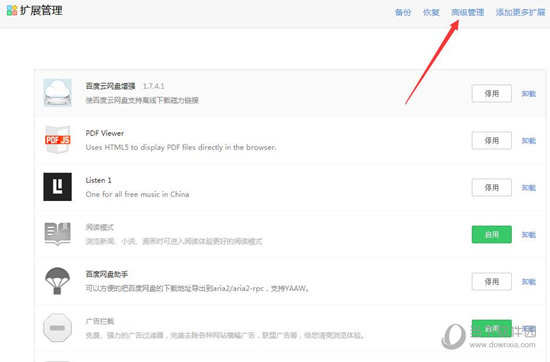Open 恢复 link in header
Viewport: 550px width, 362px height.
pos(431,12)
